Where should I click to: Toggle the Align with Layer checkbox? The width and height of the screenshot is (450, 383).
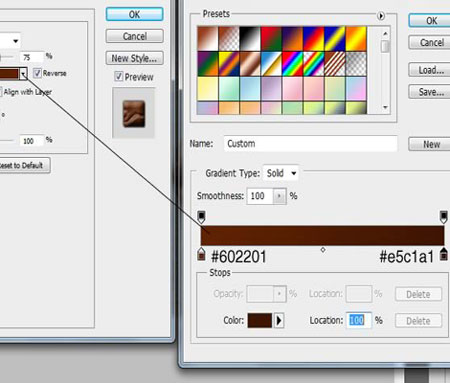coord(0,92)
